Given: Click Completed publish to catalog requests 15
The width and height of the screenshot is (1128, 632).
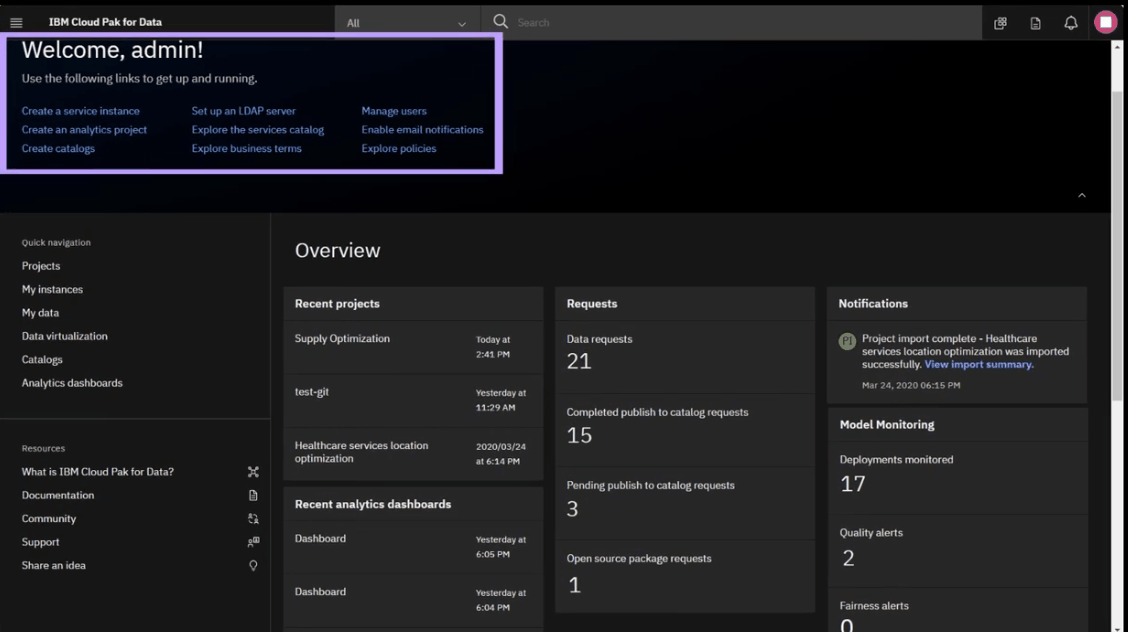Looking at the screenshot, I should point(579,436).
